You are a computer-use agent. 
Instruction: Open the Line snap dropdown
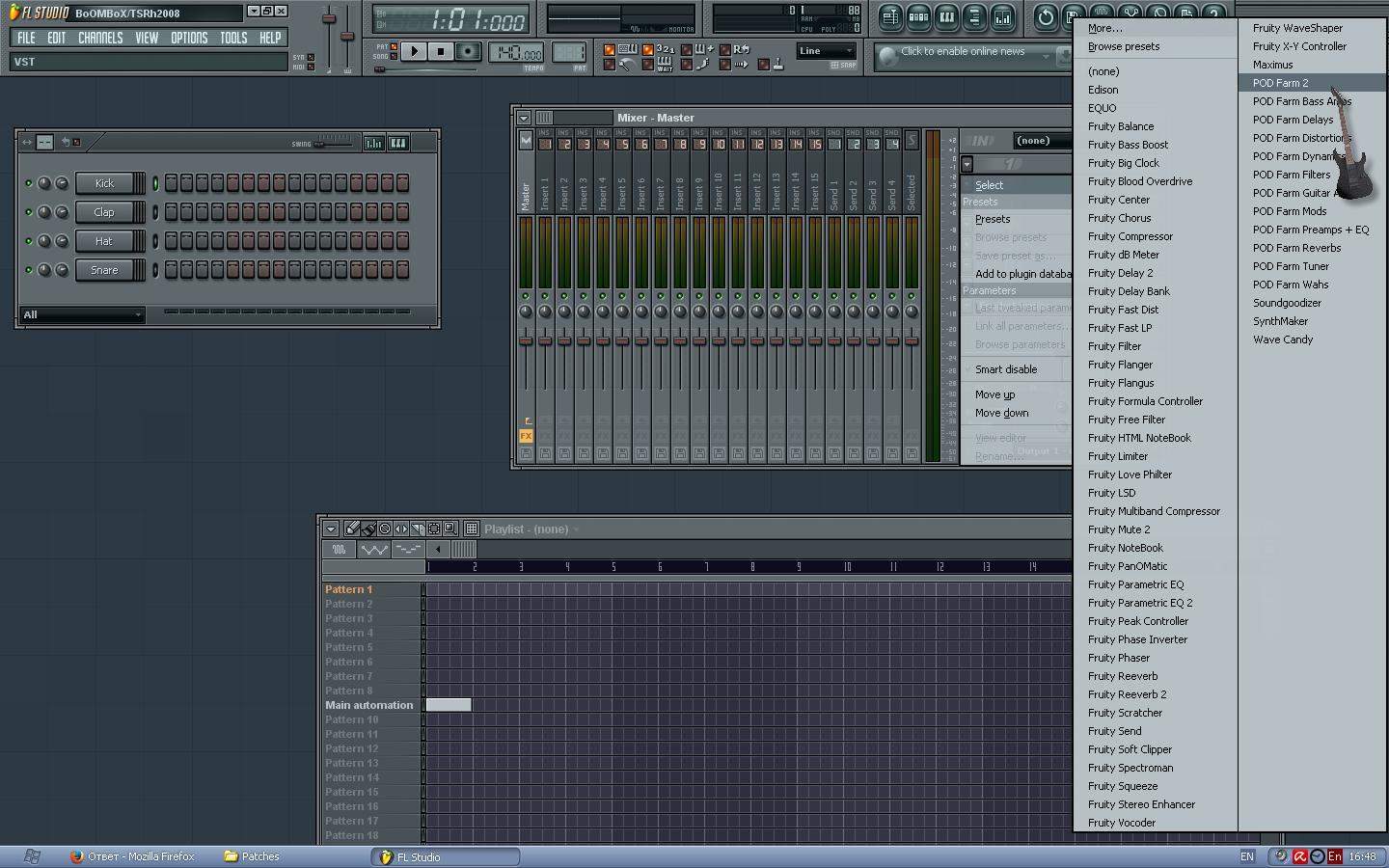click(827, 51)
